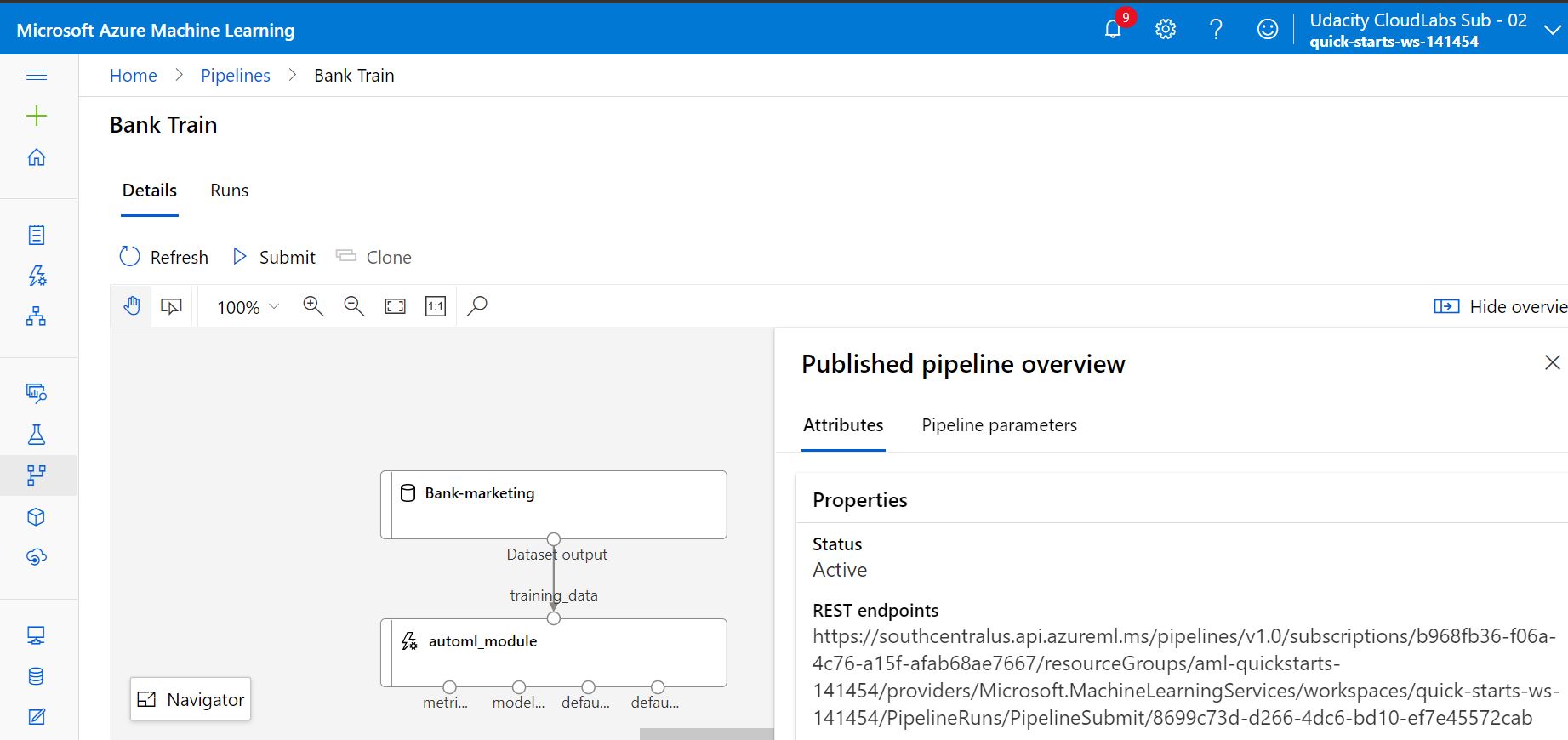Open the 100% zoom level dropdown
Image resolution: width=1568 pixels, height=740 pixels.
point(248,307)
